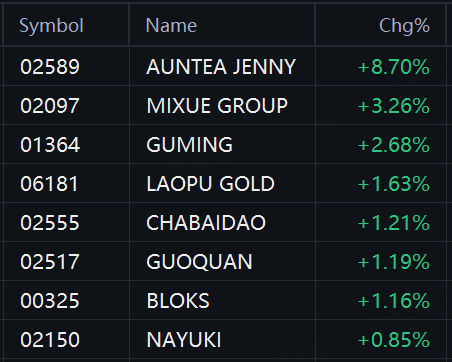
Task: Sort by the Symbol column header
Action: (51, 26)
